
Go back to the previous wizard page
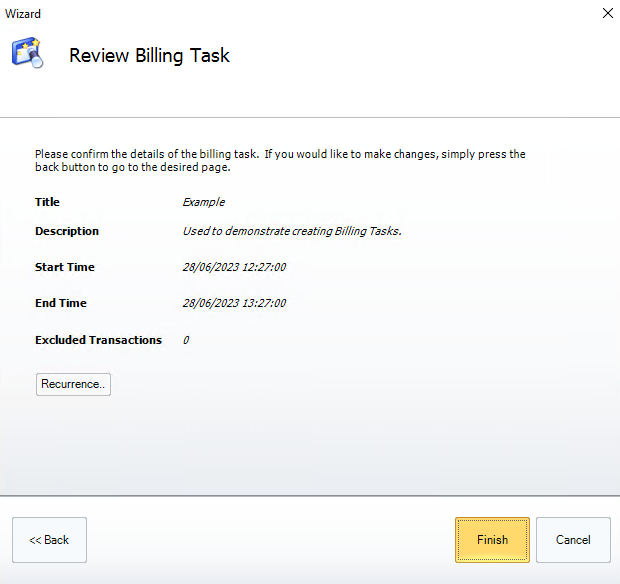tap(49, 540)
